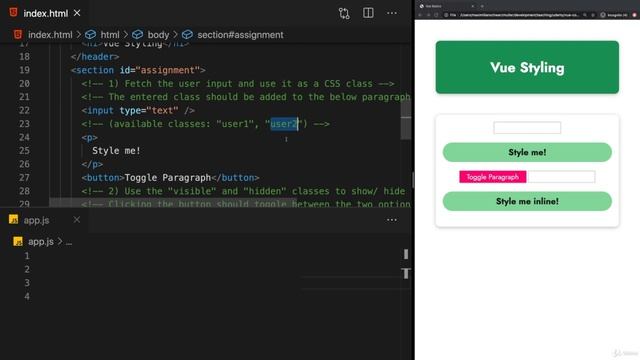The image size is (640, 360).
Task: Click the File scheme indicator in address bar
Action: click(x=450, y=15)
